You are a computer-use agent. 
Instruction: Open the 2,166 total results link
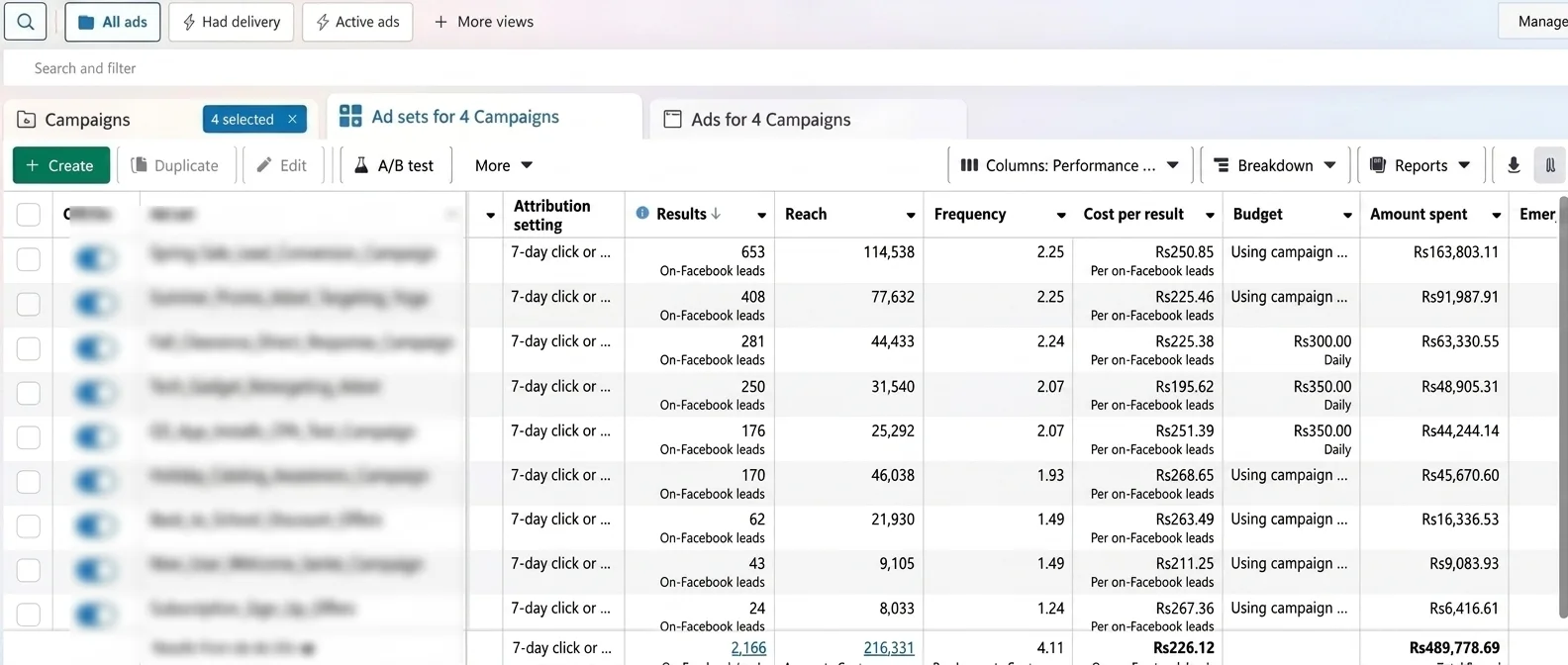click(748, 648)
